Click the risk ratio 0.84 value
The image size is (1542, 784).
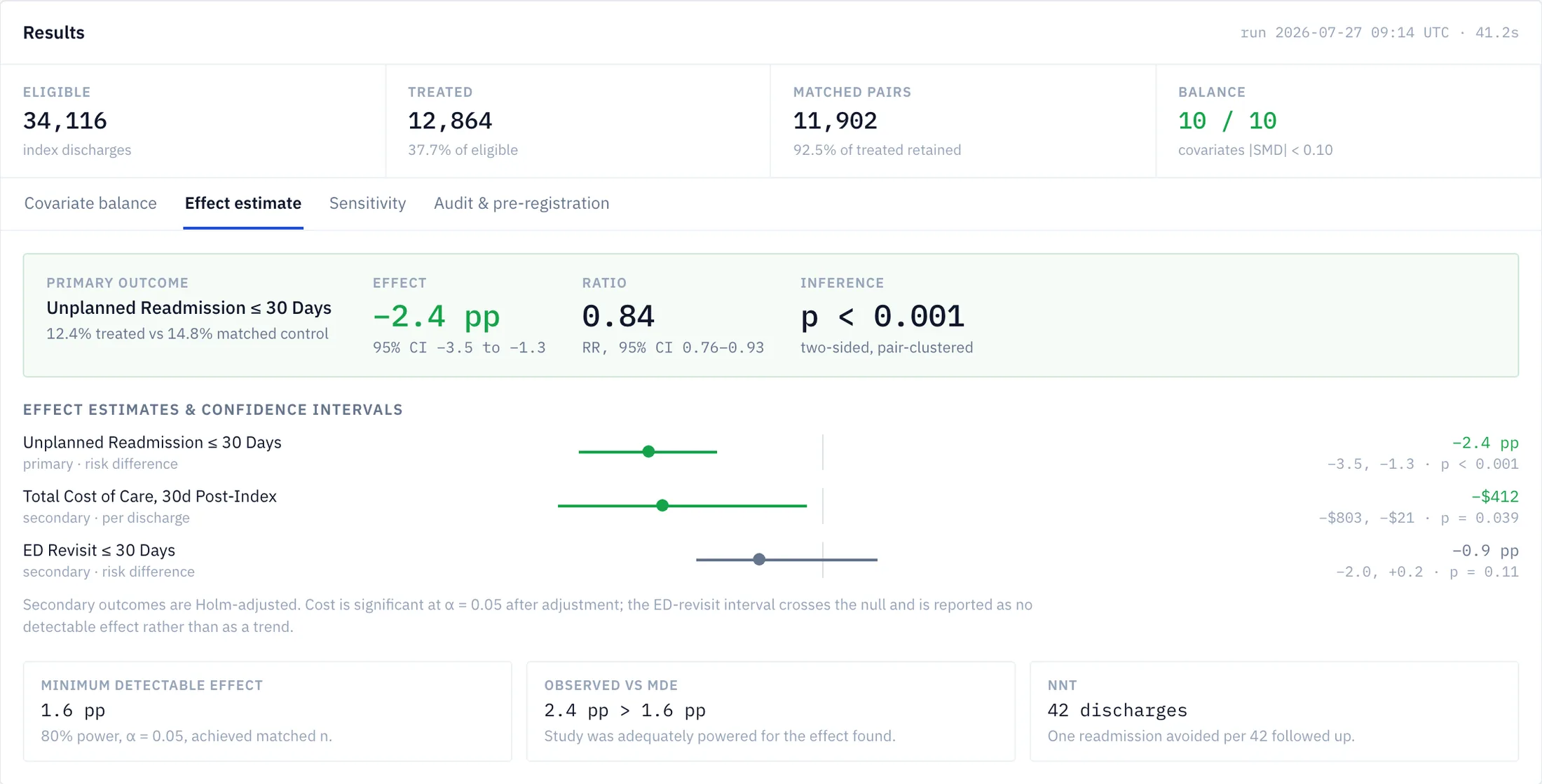(618, 316)
